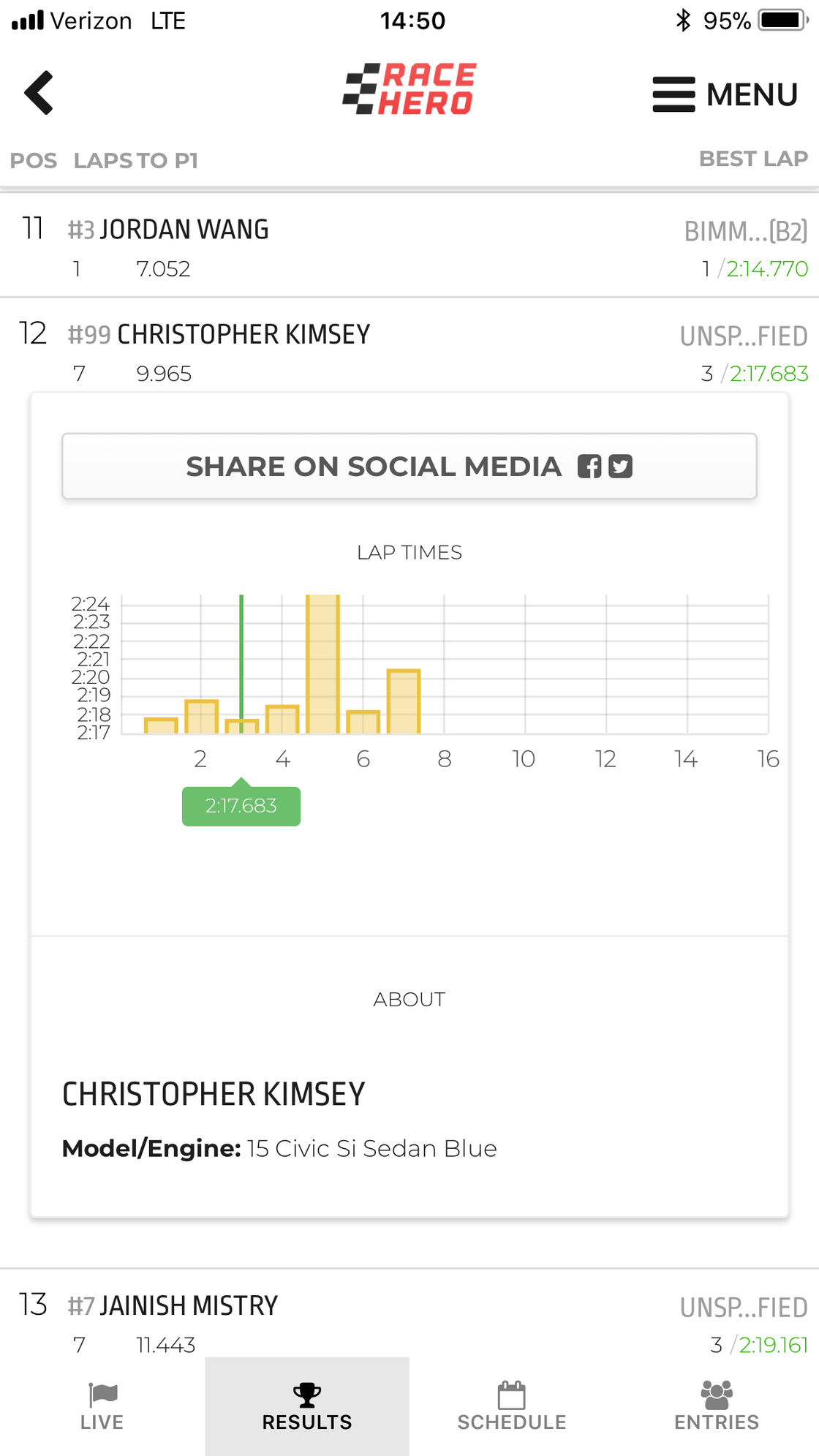Image resolution: width=819 pixels, height=1456 pixels.
Task: Open the hamburger MENU
Action: (724, 94)
